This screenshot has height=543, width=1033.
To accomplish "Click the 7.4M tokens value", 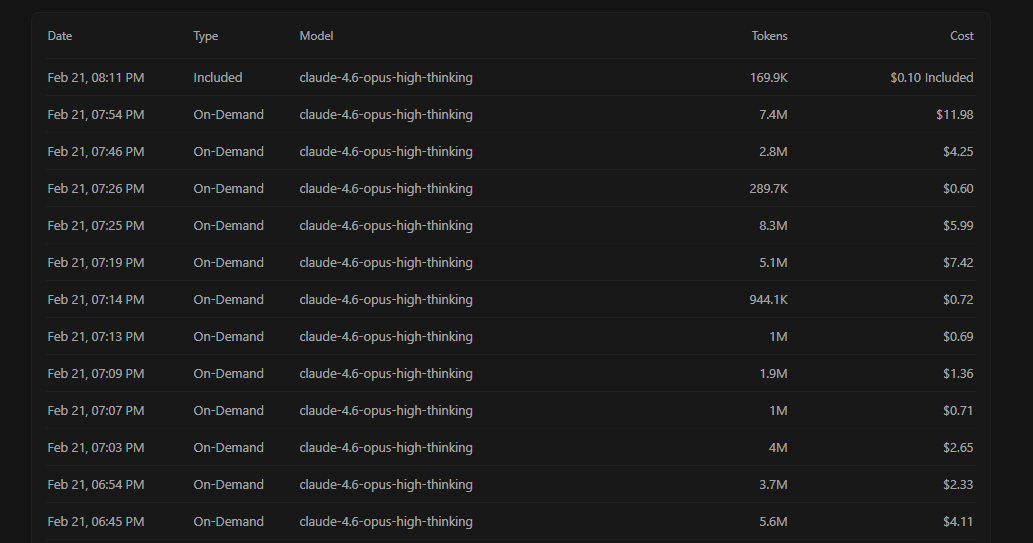I will click(773, 115).
